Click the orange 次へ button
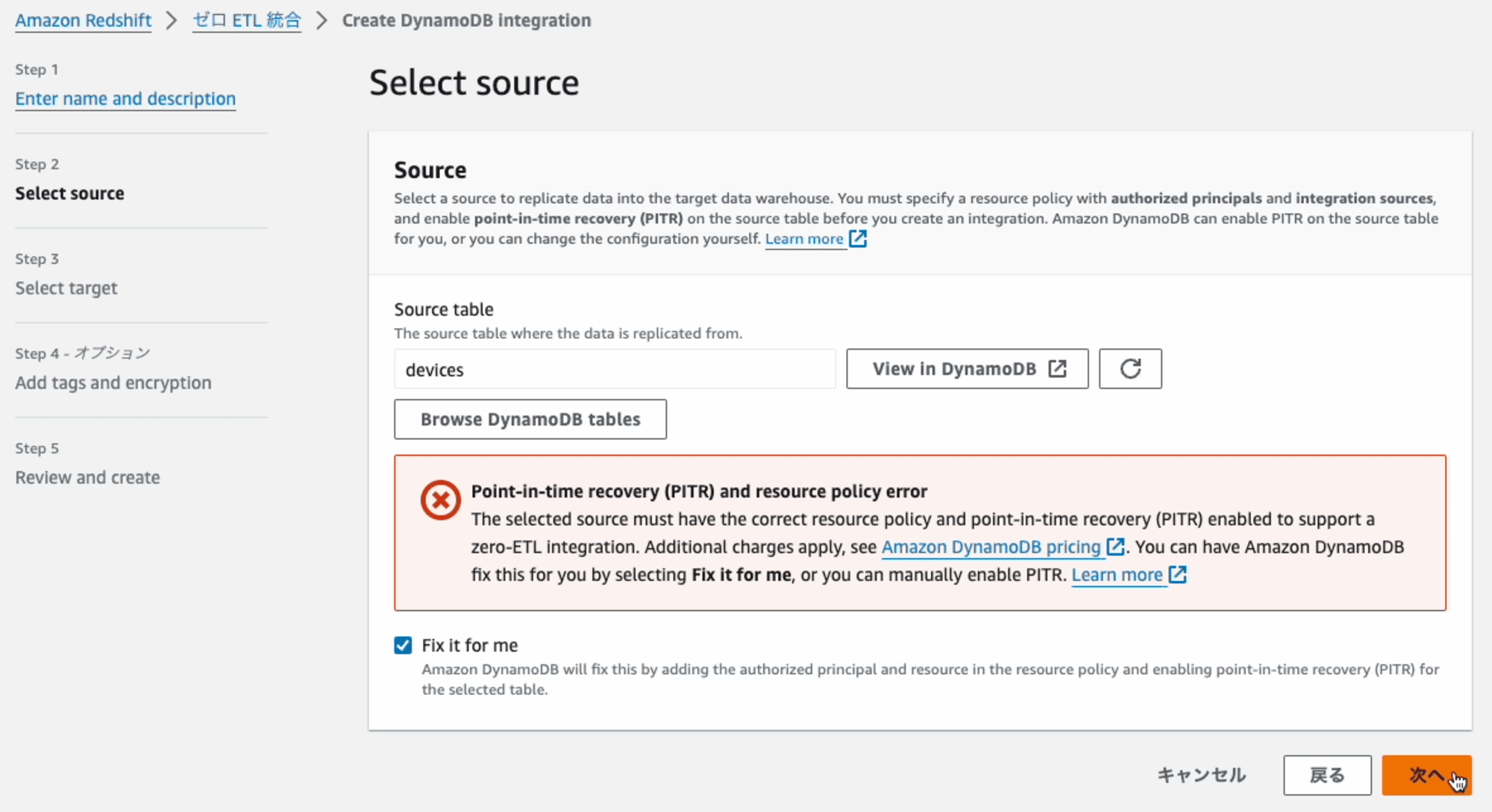Screen dimensions: 1492x812 pos(1426,775)
